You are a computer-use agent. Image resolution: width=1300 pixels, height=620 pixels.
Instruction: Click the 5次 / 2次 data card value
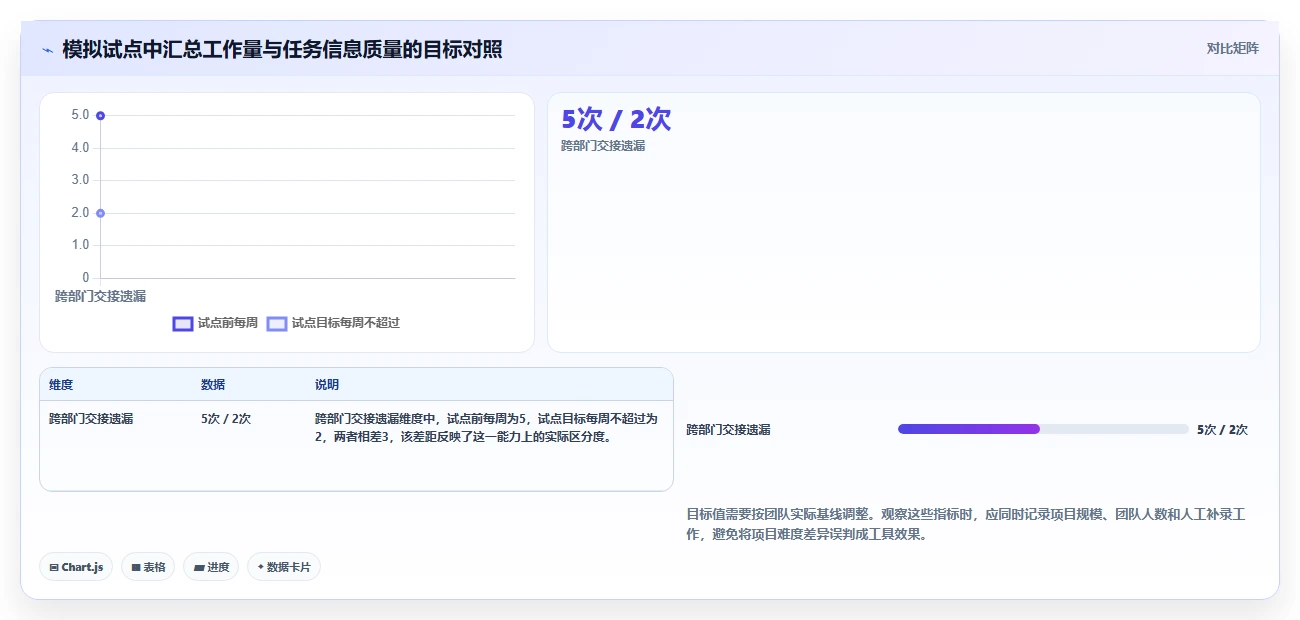616,119
